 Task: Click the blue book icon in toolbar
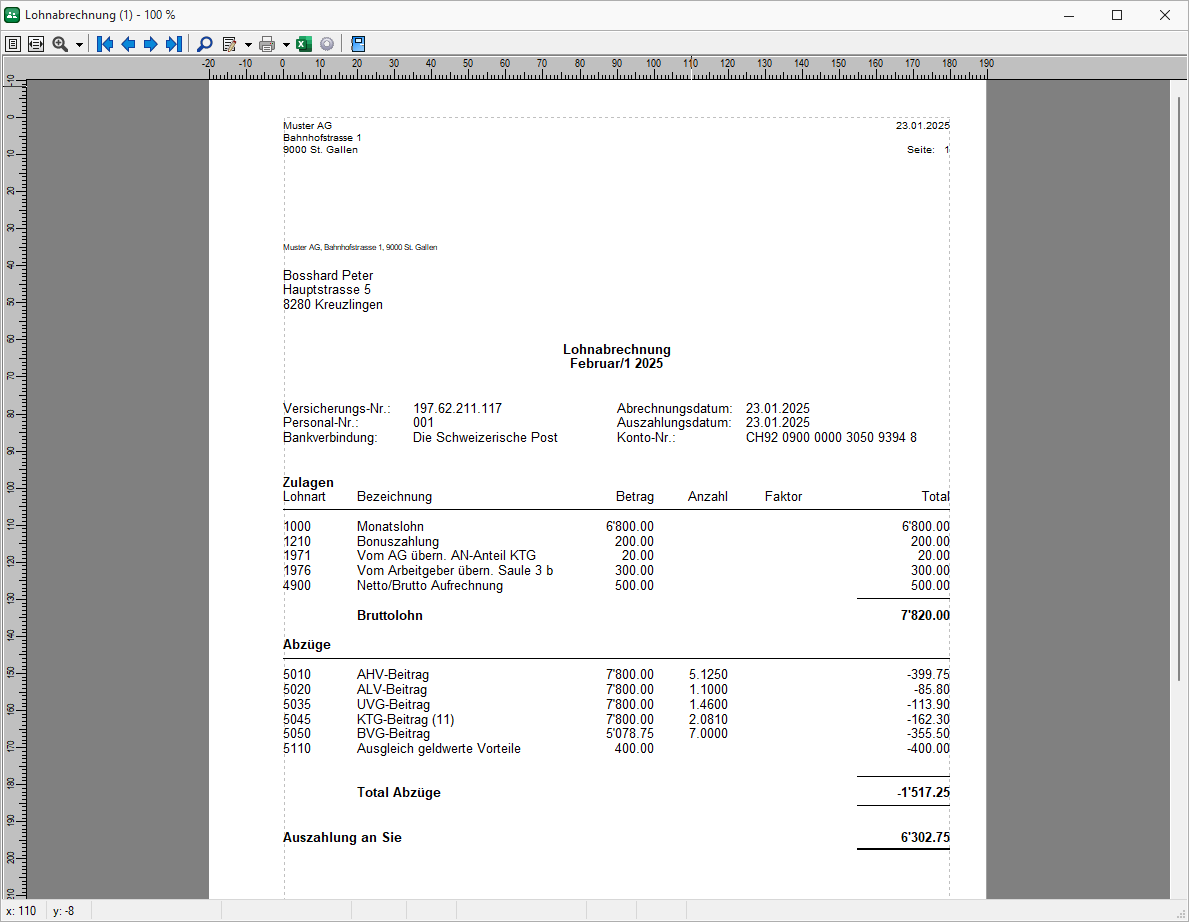coord(358,44)
